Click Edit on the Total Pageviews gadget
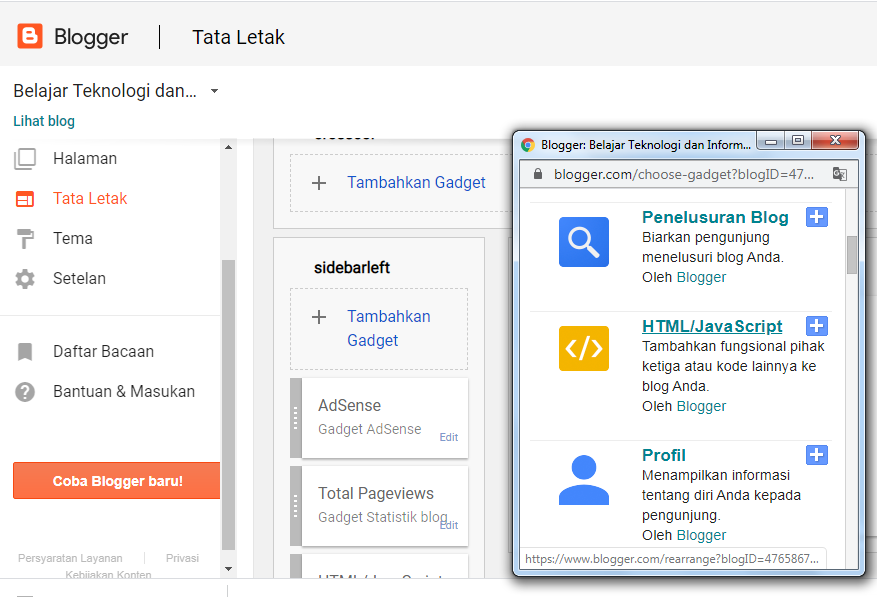This screenshot has height=597, width=877. click(449, 525)
